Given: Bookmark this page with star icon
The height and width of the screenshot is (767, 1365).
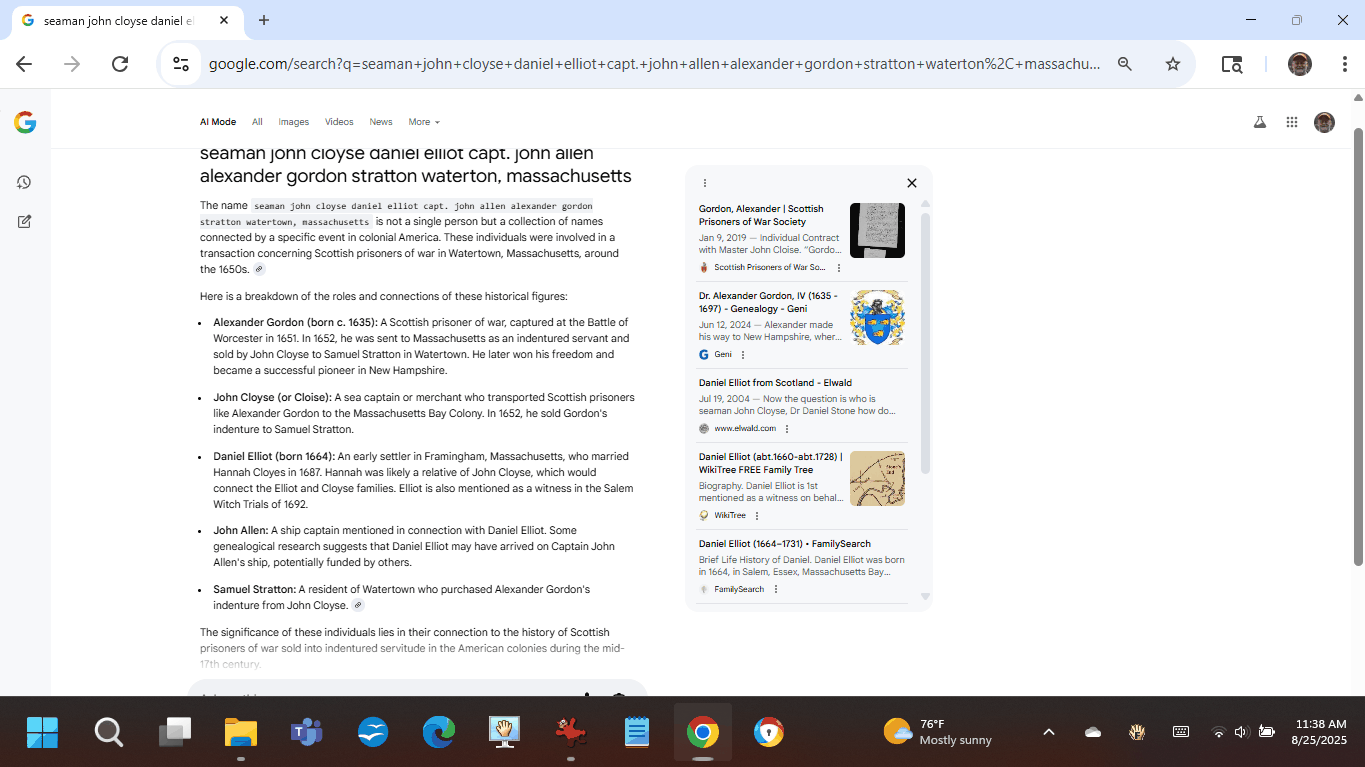Looking at the screenshot, I should [x=1173, y=64].
